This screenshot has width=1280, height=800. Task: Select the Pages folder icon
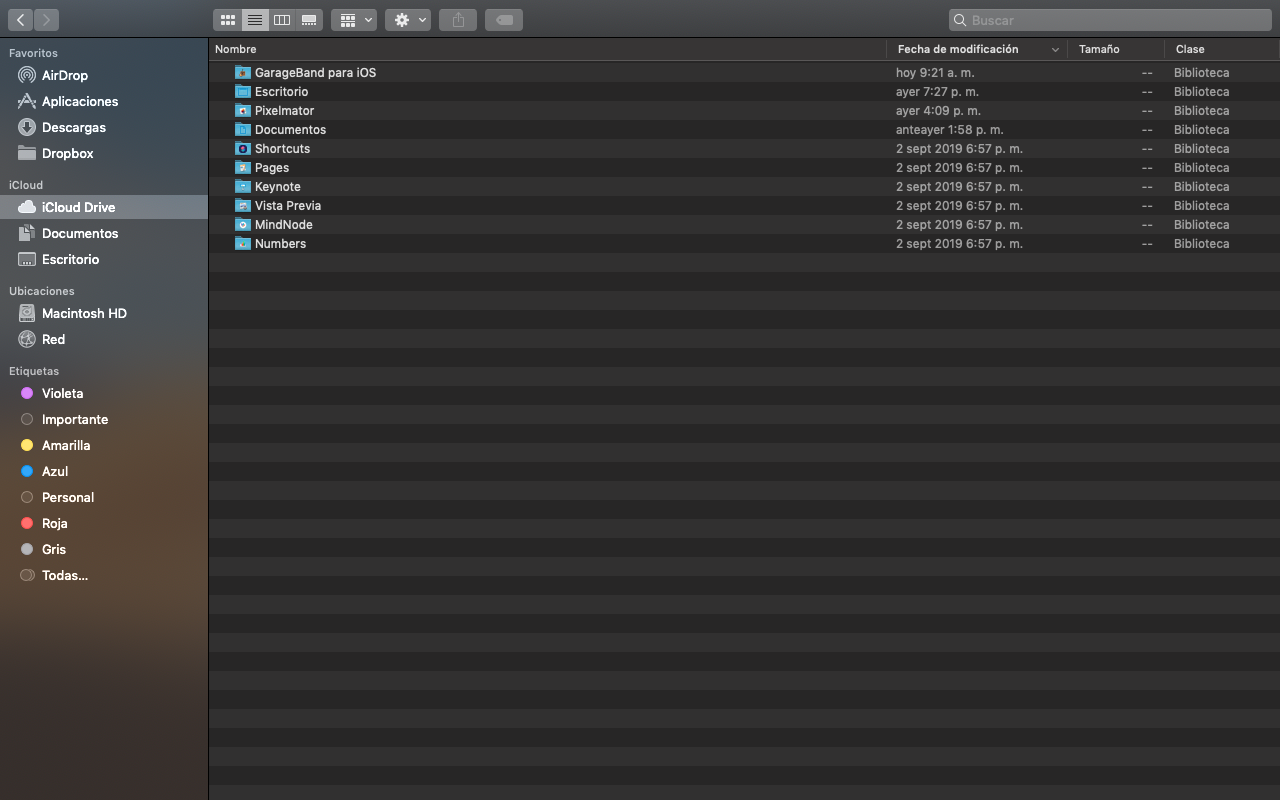pos(242,167)
